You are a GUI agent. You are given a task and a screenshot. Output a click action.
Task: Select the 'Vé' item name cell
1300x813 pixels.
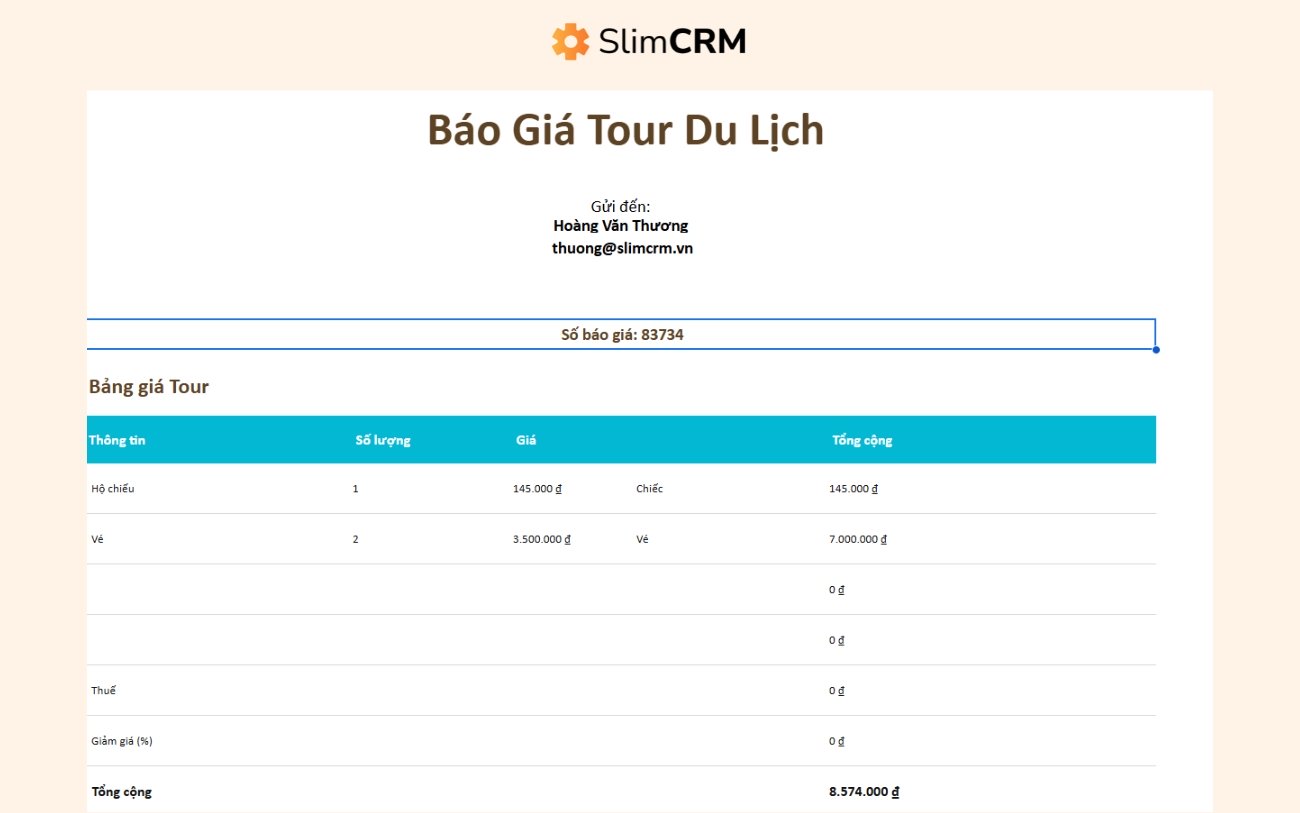coord(97,539)
